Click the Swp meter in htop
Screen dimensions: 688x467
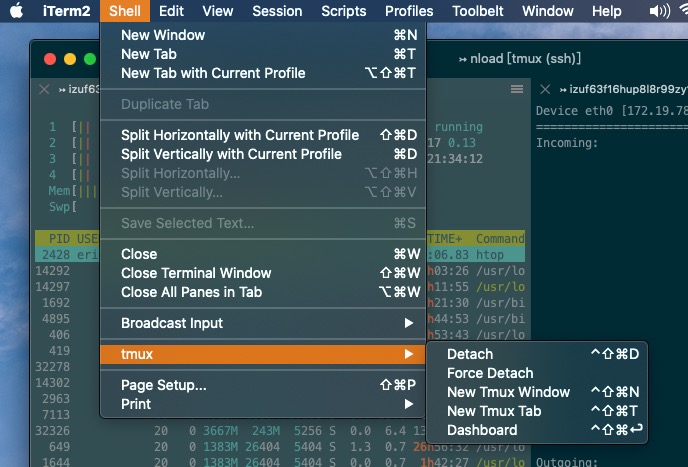pos(63,207)
